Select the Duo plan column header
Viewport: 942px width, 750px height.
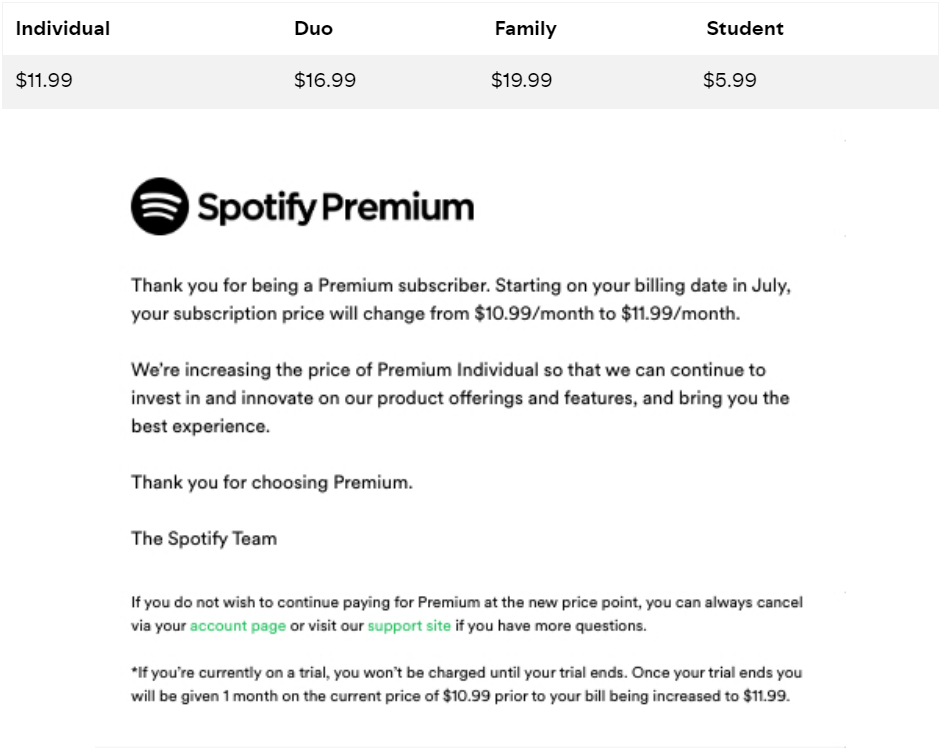point(314,28)
